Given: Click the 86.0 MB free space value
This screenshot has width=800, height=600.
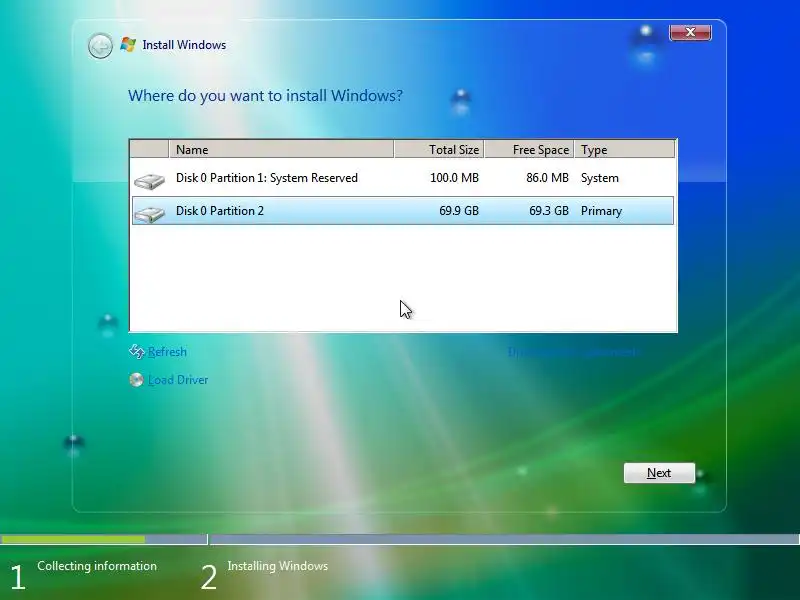Looking at the screenshot, I should [x=547, y=178].
